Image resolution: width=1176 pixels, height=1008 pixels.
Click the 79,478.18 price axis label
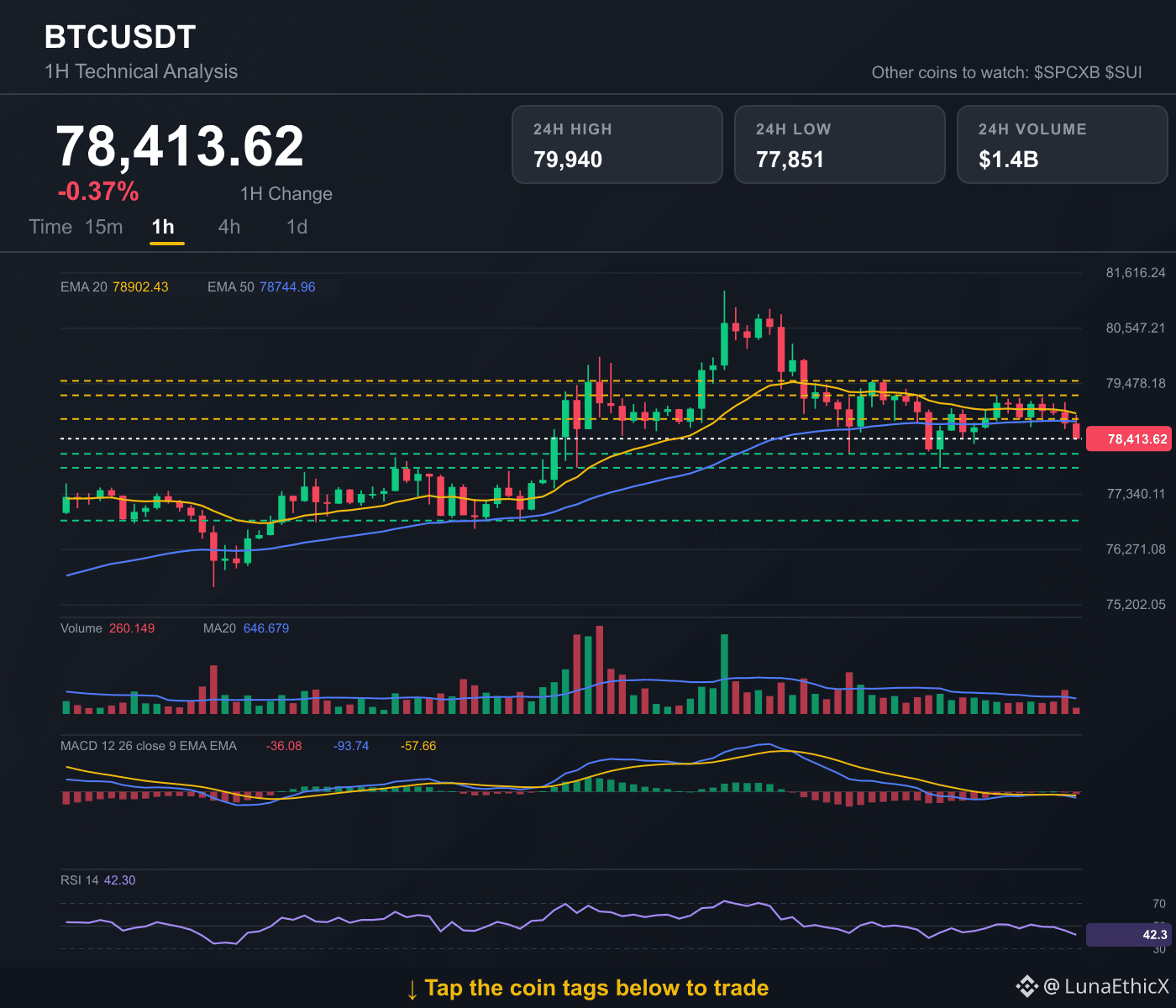click(x=1136, y=383)
